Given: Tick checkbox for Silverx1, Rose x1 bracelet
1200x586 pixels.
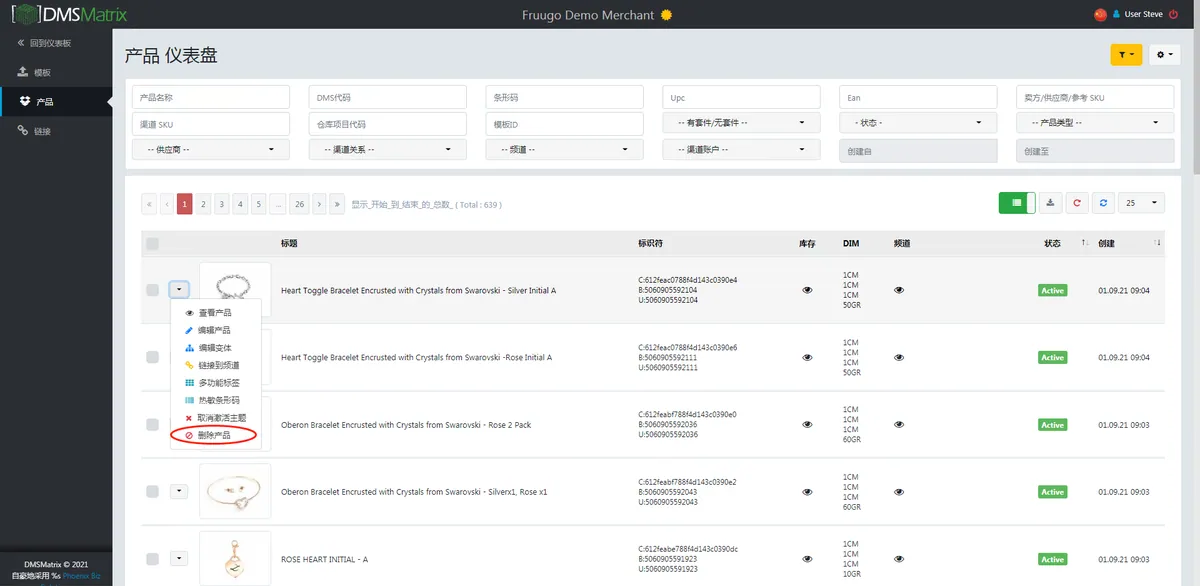Looking at the screenshot, I should 152,492.
